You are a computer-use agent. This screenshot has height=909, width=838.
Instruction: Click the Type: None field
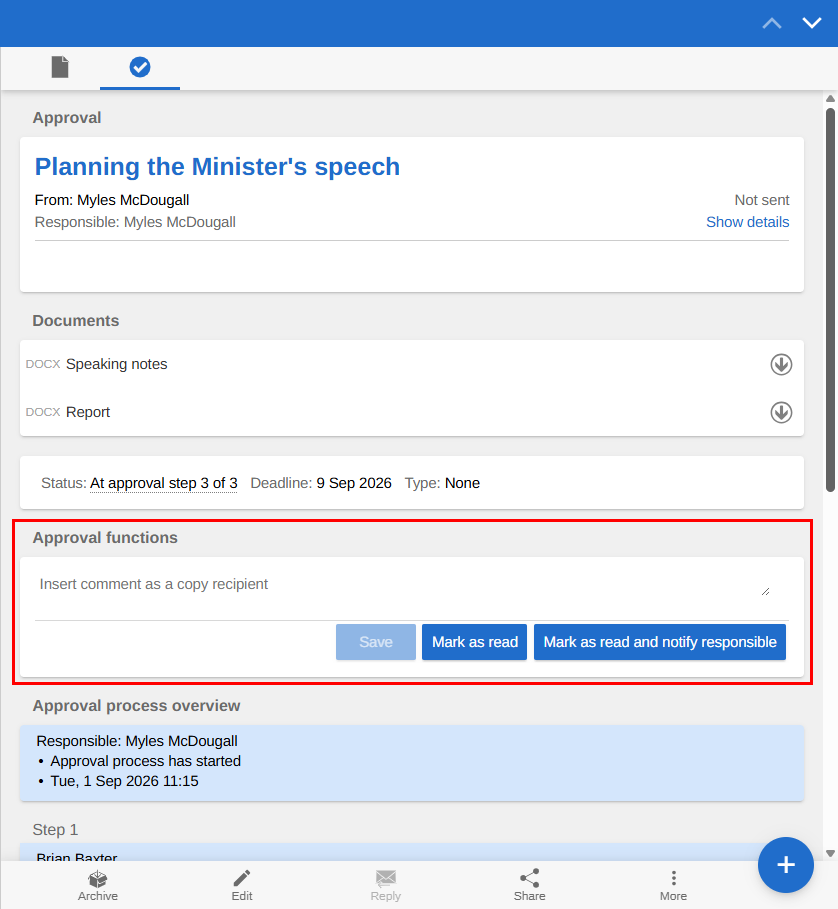442,483
